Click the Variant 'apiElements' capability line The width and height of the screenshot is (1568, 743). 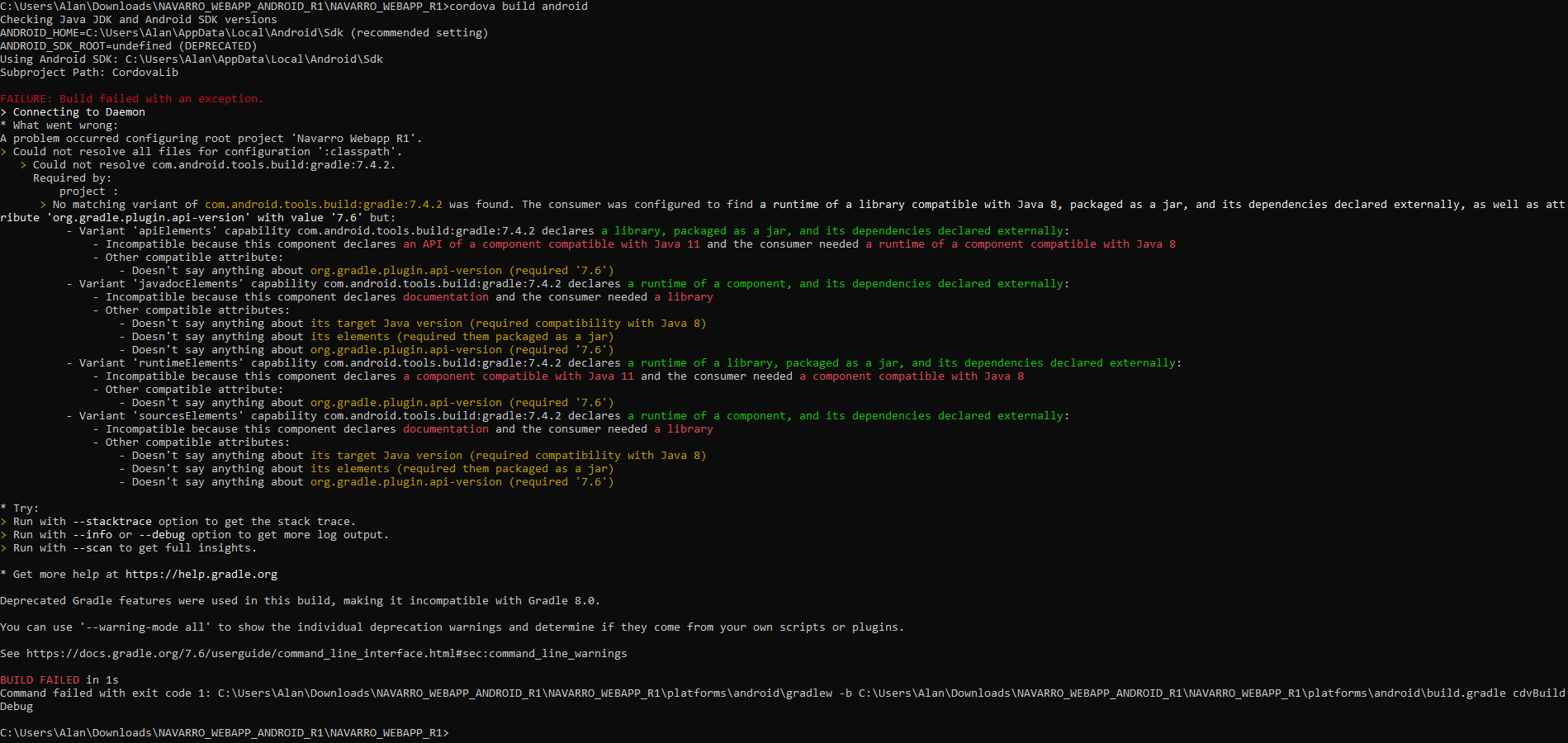point(568,231)
